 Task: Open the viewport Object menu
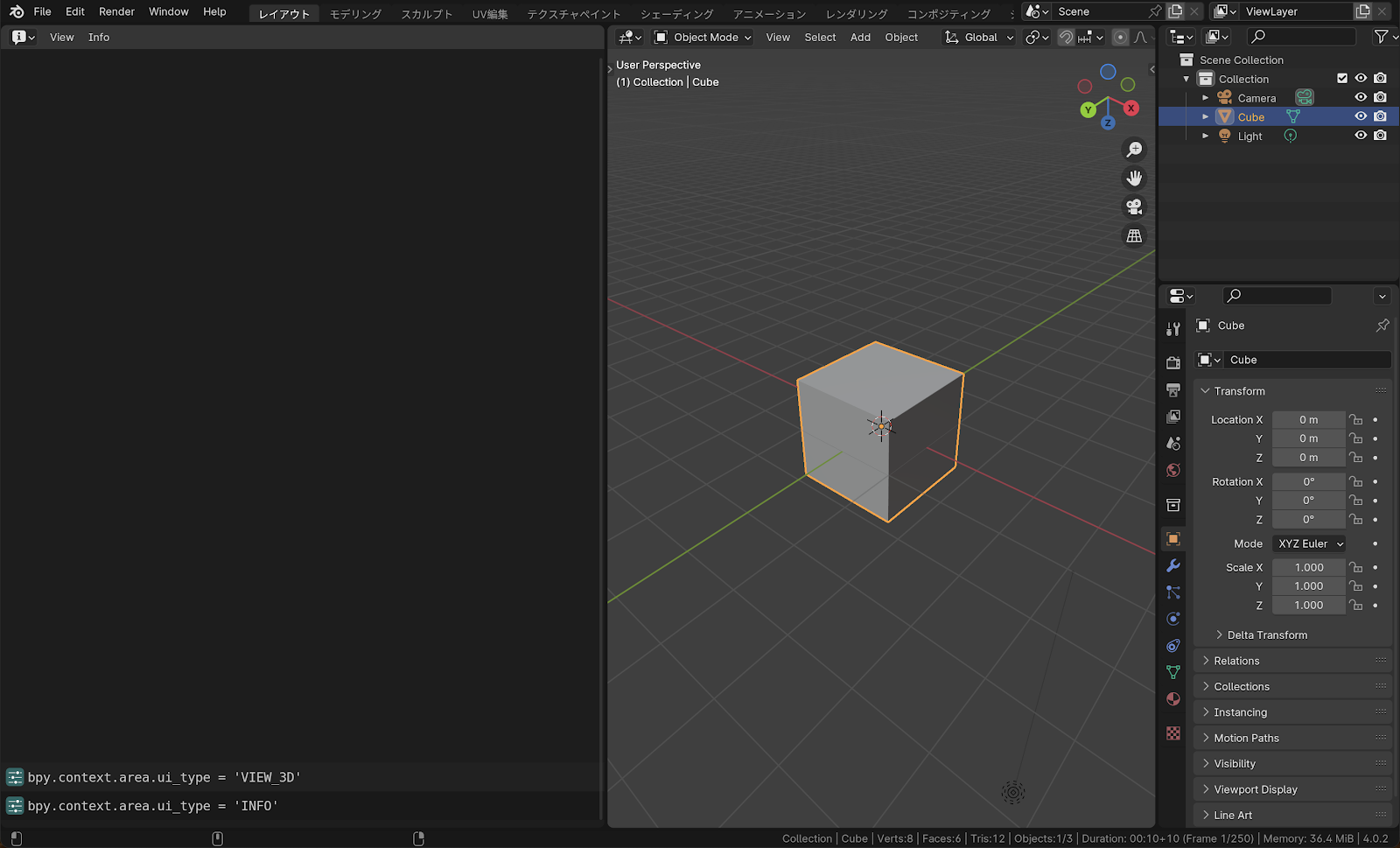[x=901, y=37]
